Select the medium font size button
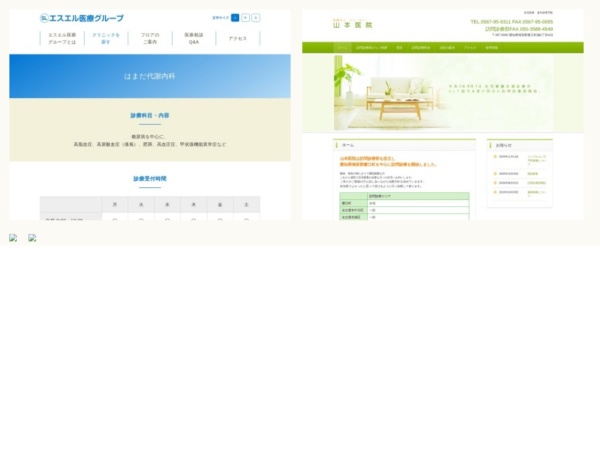Viewport: 600px width, 450px height. coord(246,18)
